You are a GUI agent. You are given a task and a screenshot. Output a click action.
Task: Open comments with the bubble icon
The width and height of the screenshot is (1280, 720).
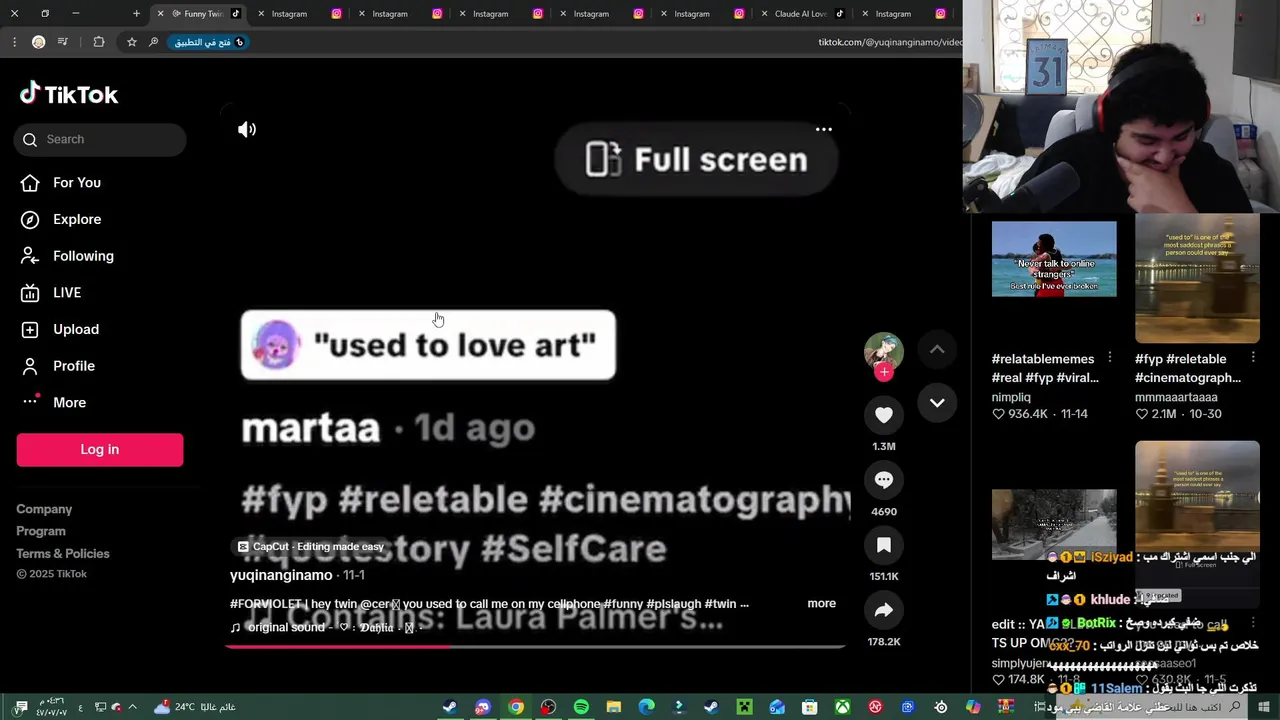[884, 480]
